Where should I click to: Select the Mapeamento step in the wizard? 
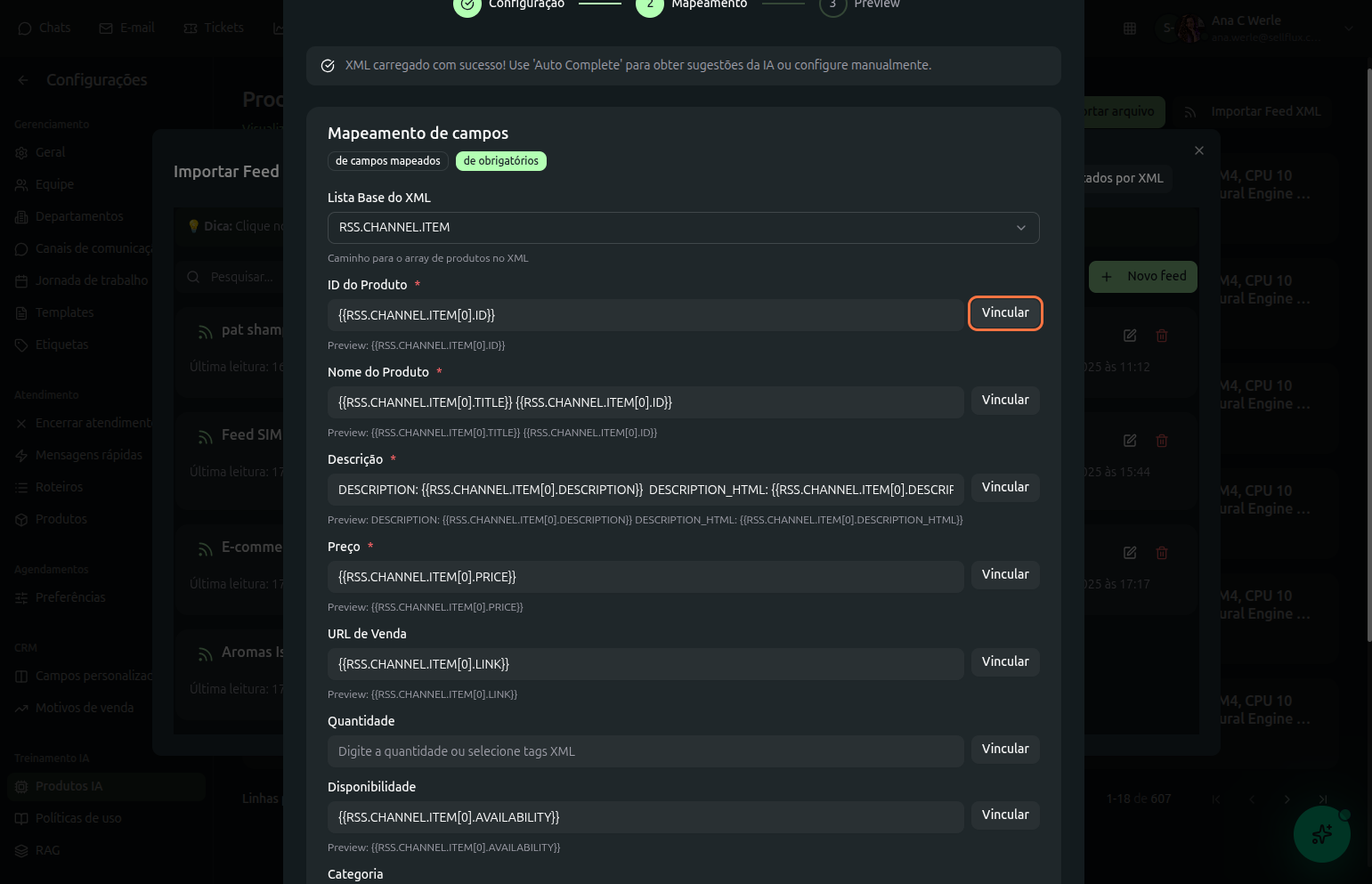pyautogui.click(x=651, y=4)
